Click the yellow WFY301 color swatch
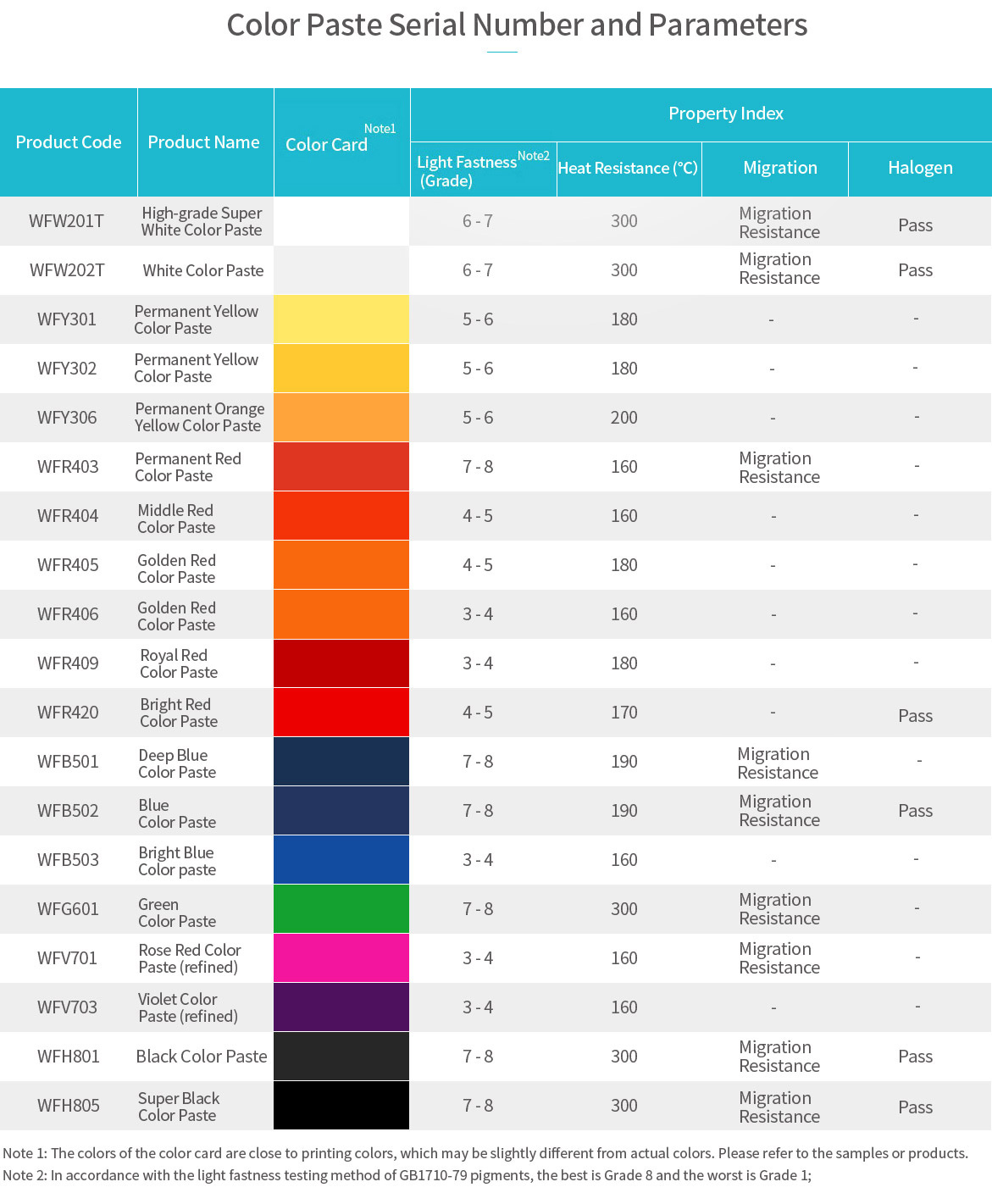Screen dimensions: 992x1204 point(341,319)
